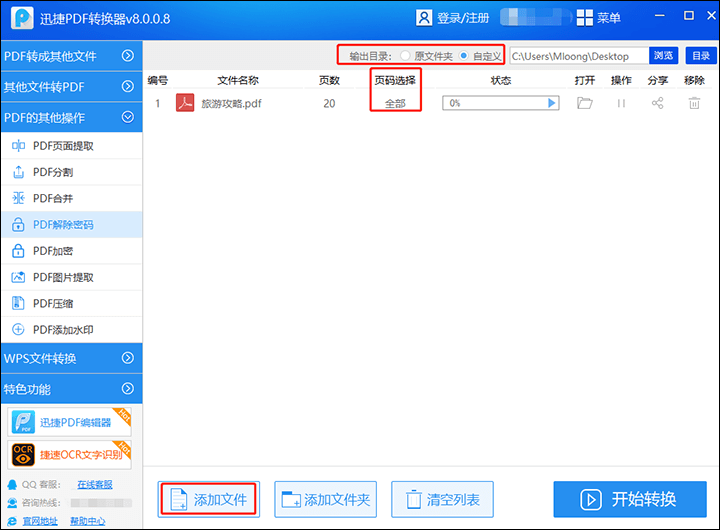Open 官网地址 link

click(40, 521)
